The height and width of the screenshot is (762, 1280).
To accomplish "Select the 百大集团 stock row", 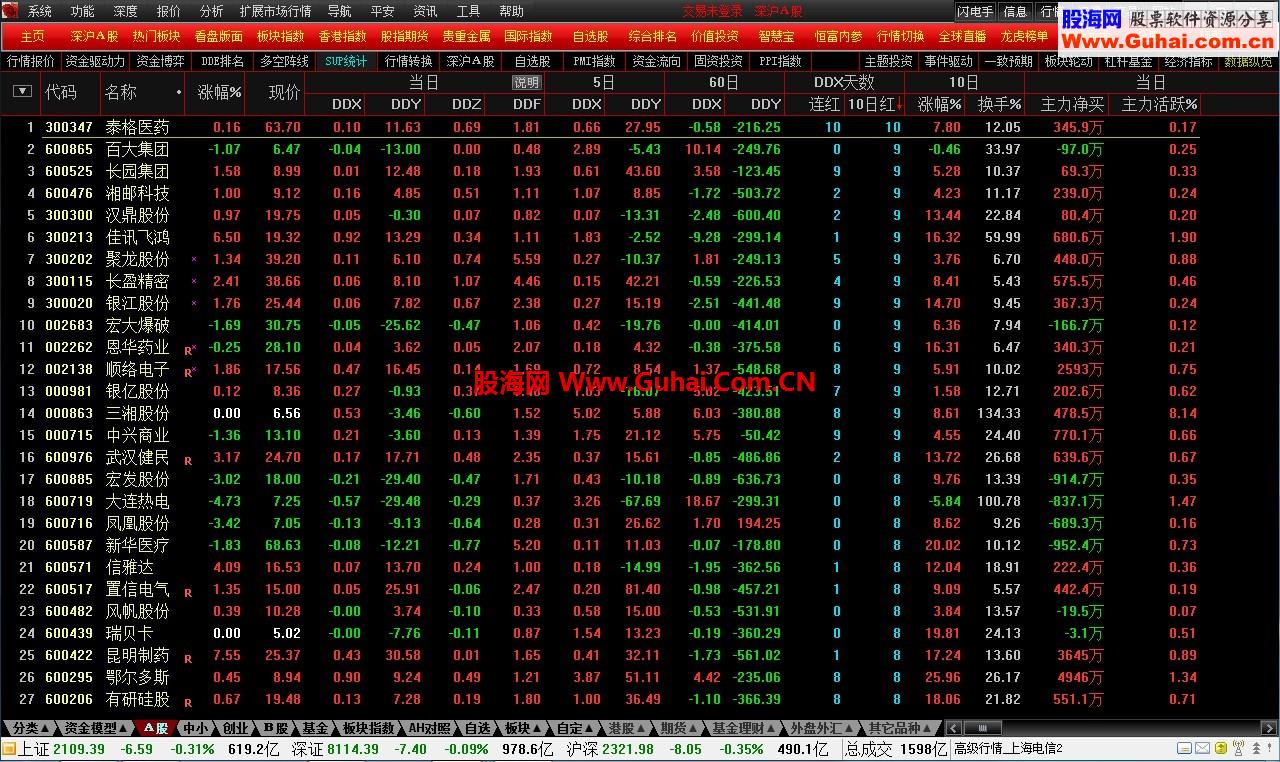I will [600, 149].
